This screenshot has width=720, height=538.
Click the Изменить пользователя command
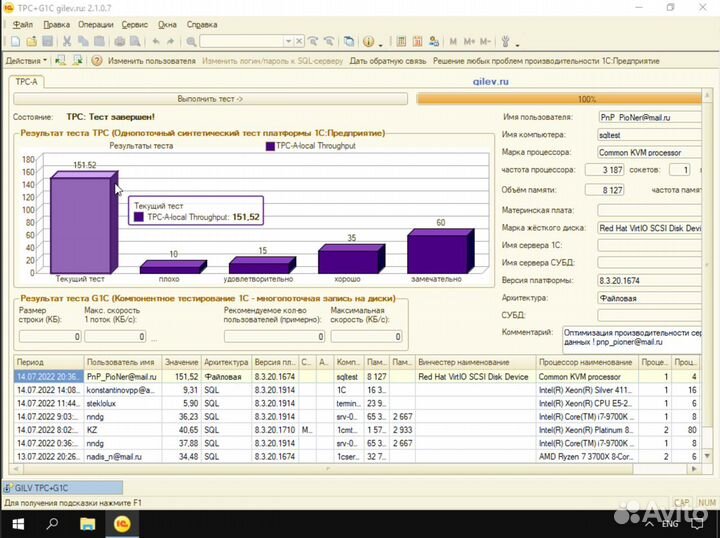click(151, 60)
